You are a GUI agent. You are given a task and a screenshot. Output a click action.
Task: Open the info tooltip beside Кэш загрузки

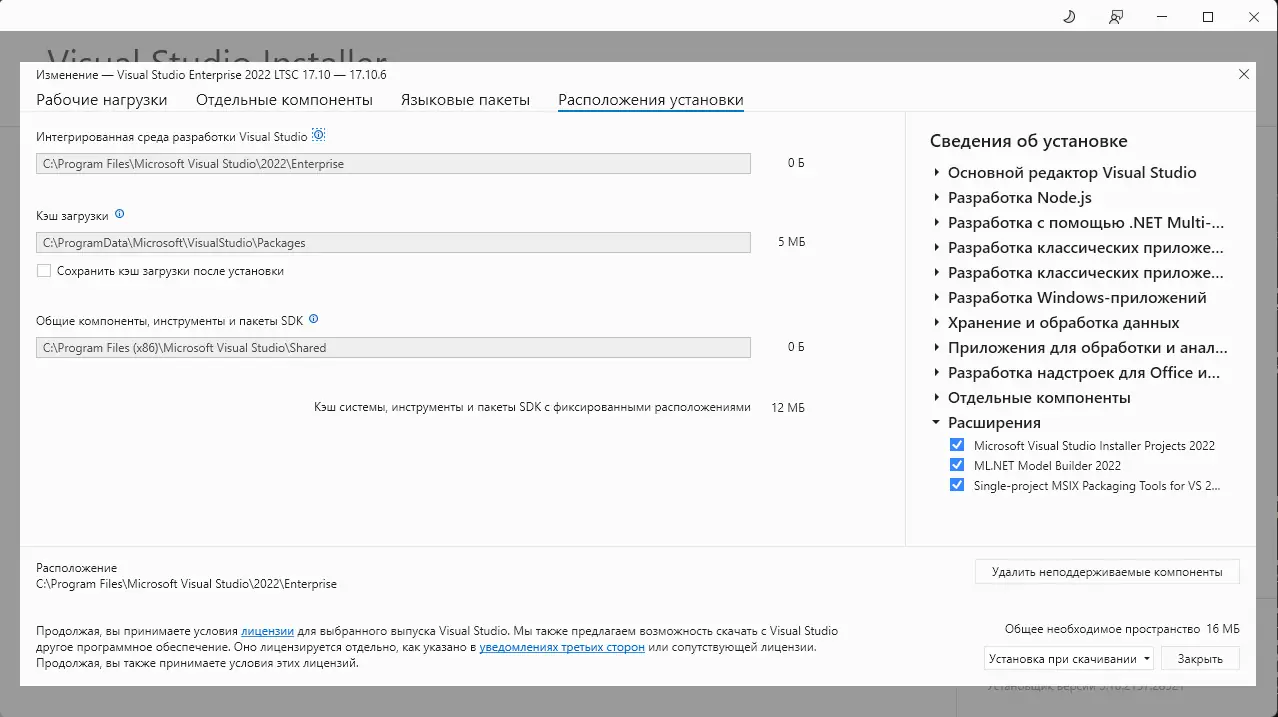tap(121, 214)
